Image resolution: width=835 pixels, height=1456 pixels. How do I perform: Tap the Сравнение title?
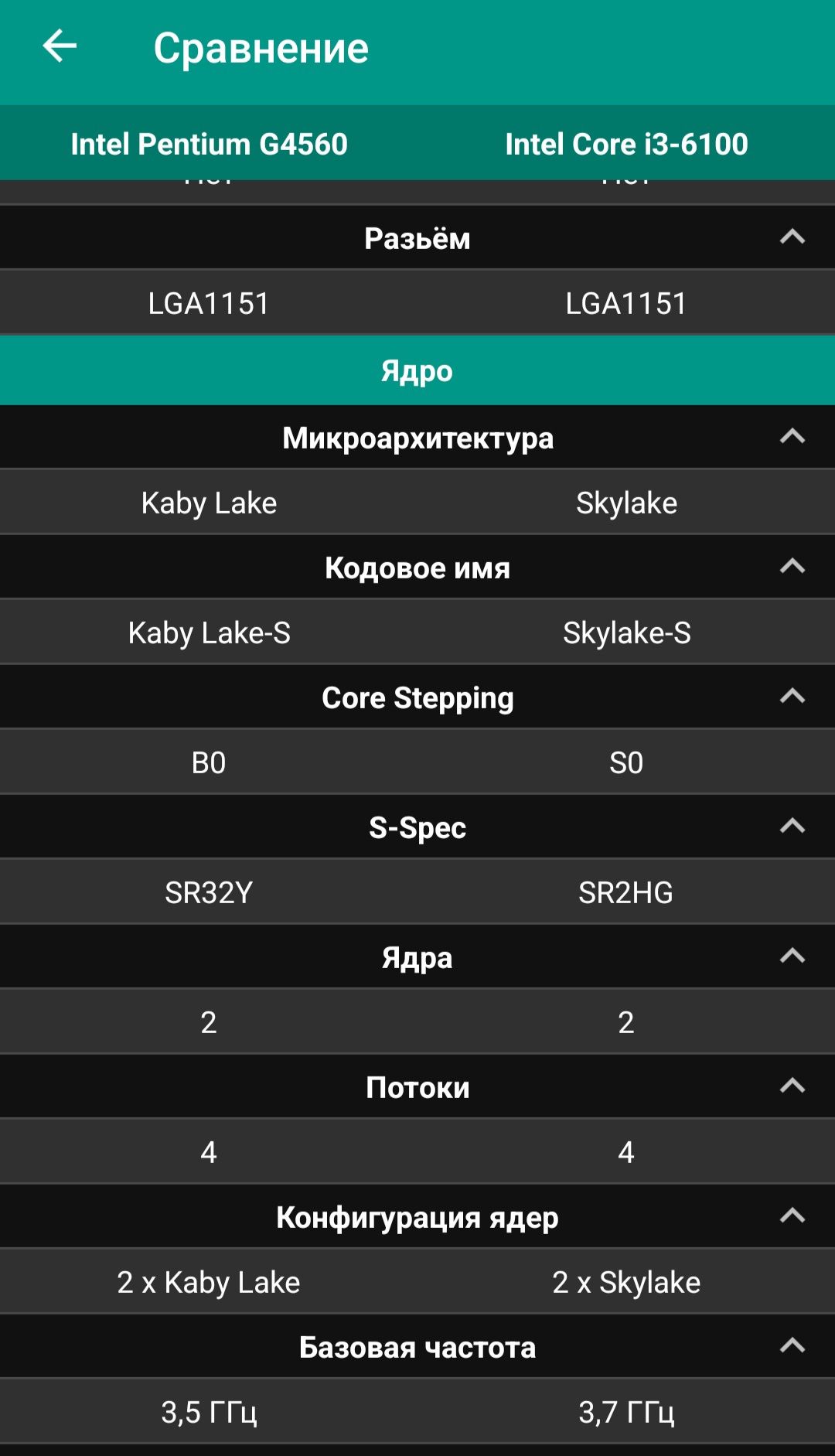(261, 48)
